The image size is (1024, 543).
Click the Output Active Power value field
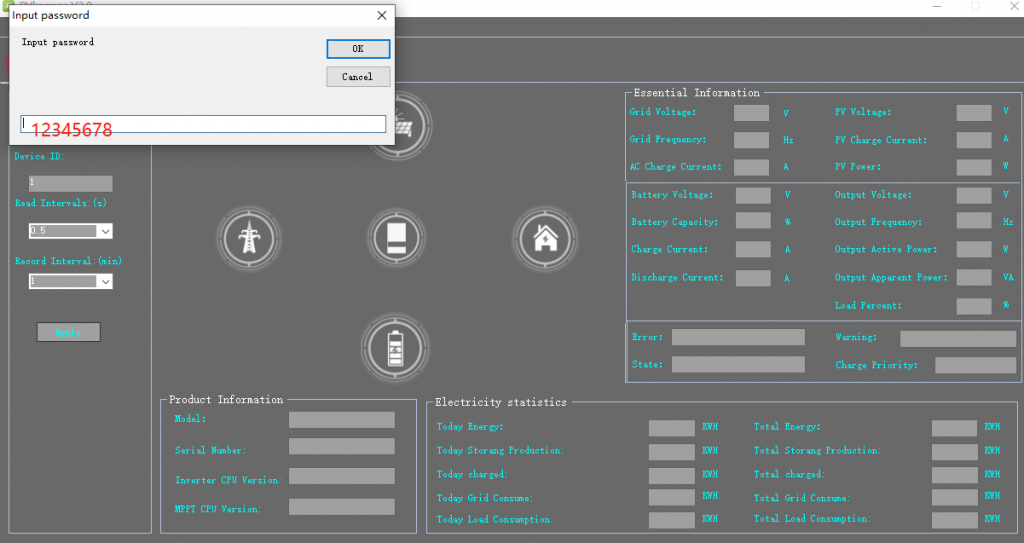click(974, 249)
